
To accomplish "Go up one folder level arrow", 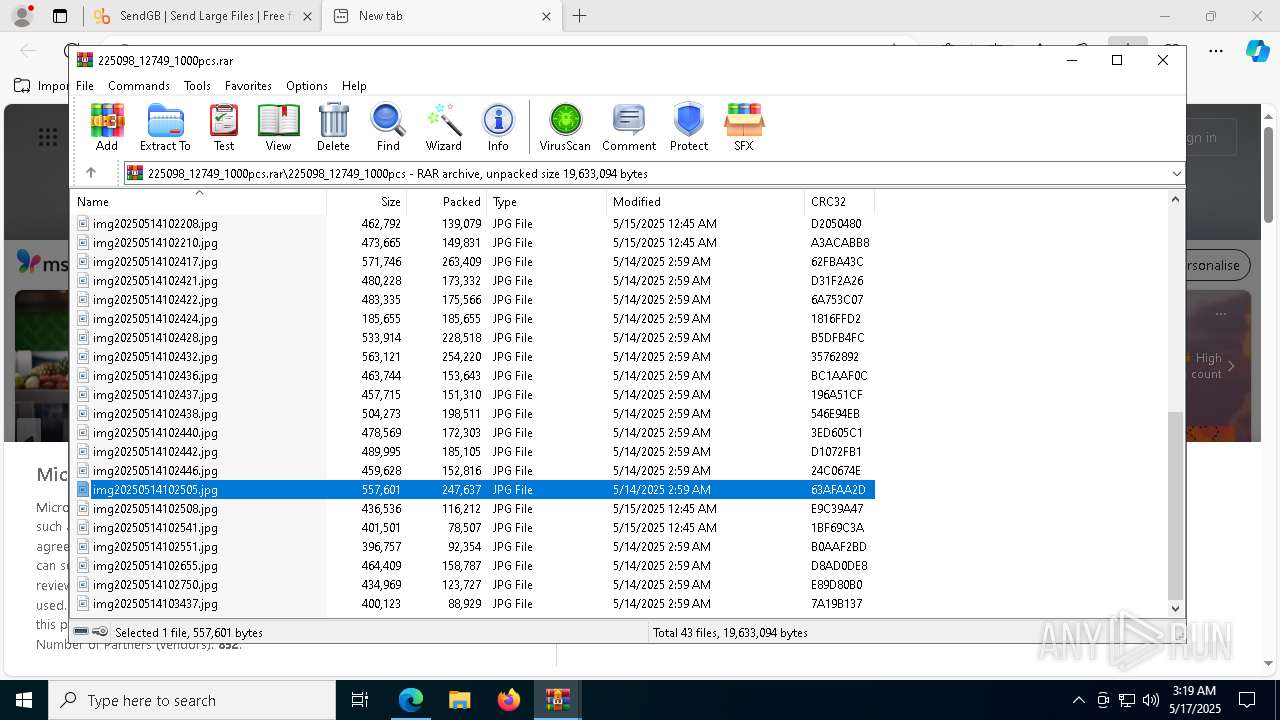I will click(91, 173).
